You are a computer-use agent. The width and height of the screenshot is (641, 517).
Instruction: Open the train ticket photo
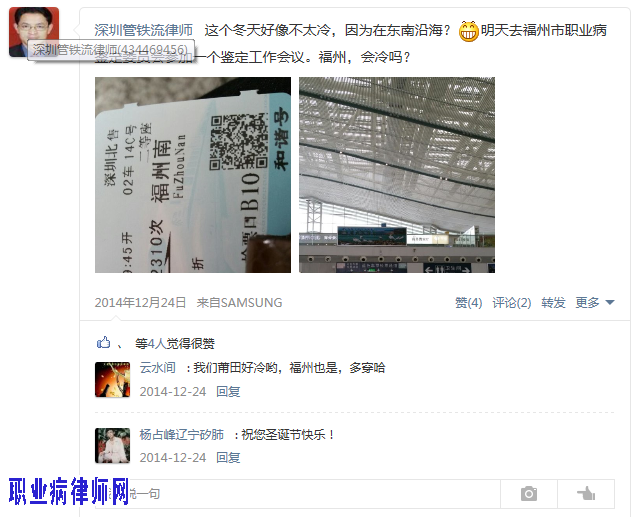click(x=193, y=175)
